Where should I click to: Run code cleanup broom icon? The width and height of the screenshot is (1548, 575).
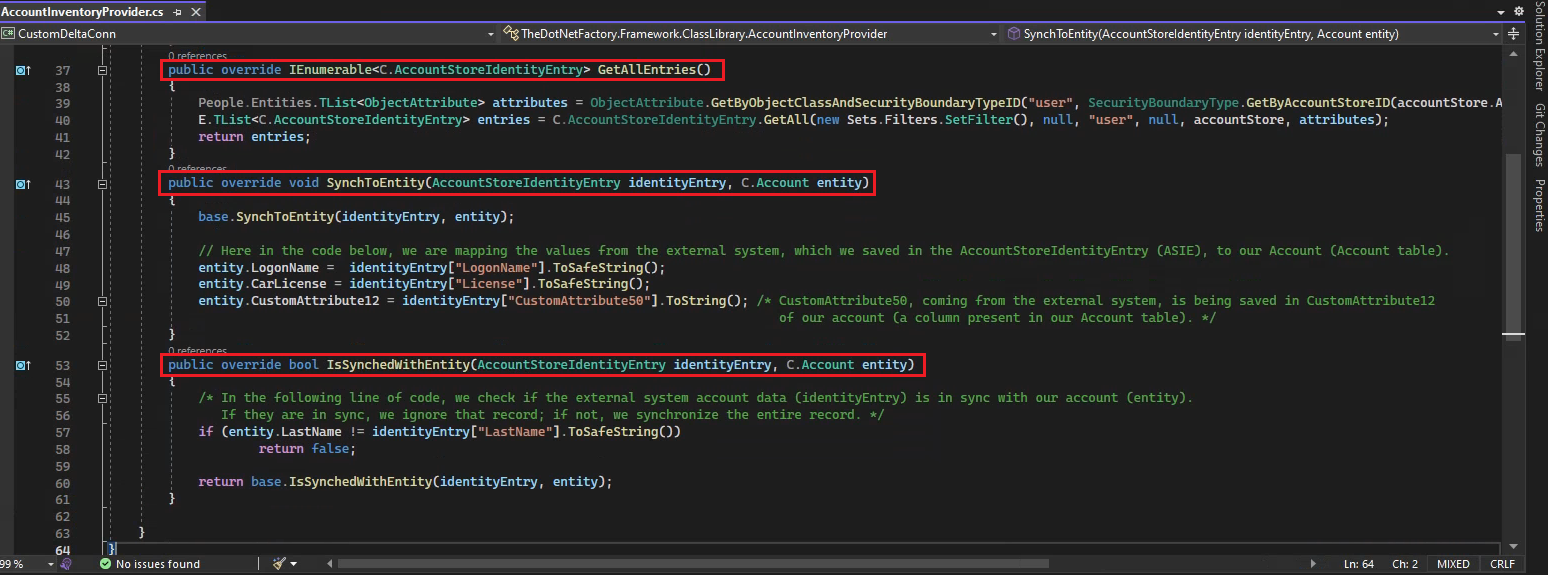tap(279, 564)
